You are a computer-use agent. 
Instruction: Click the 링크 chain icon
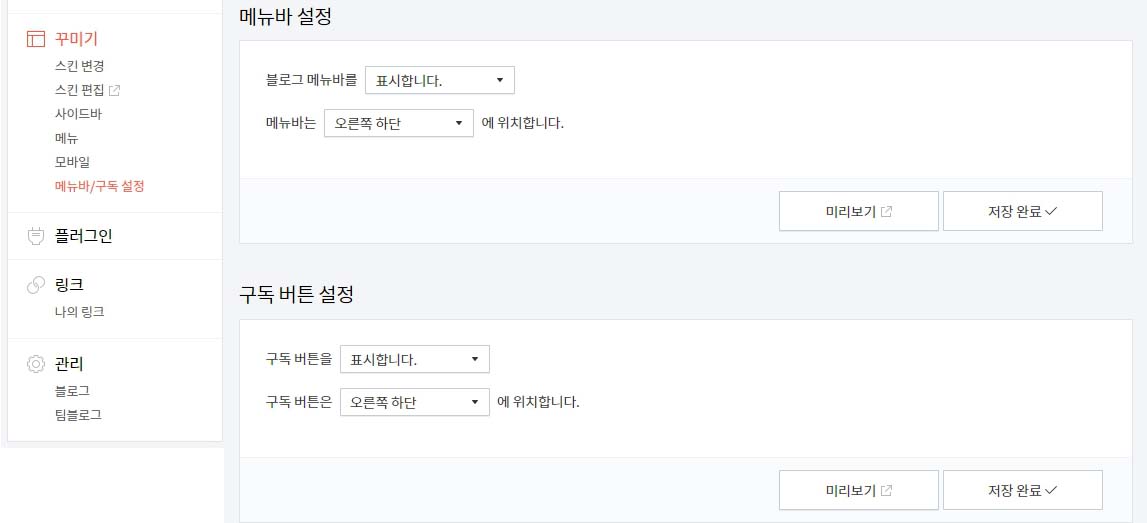coord(36,285)
